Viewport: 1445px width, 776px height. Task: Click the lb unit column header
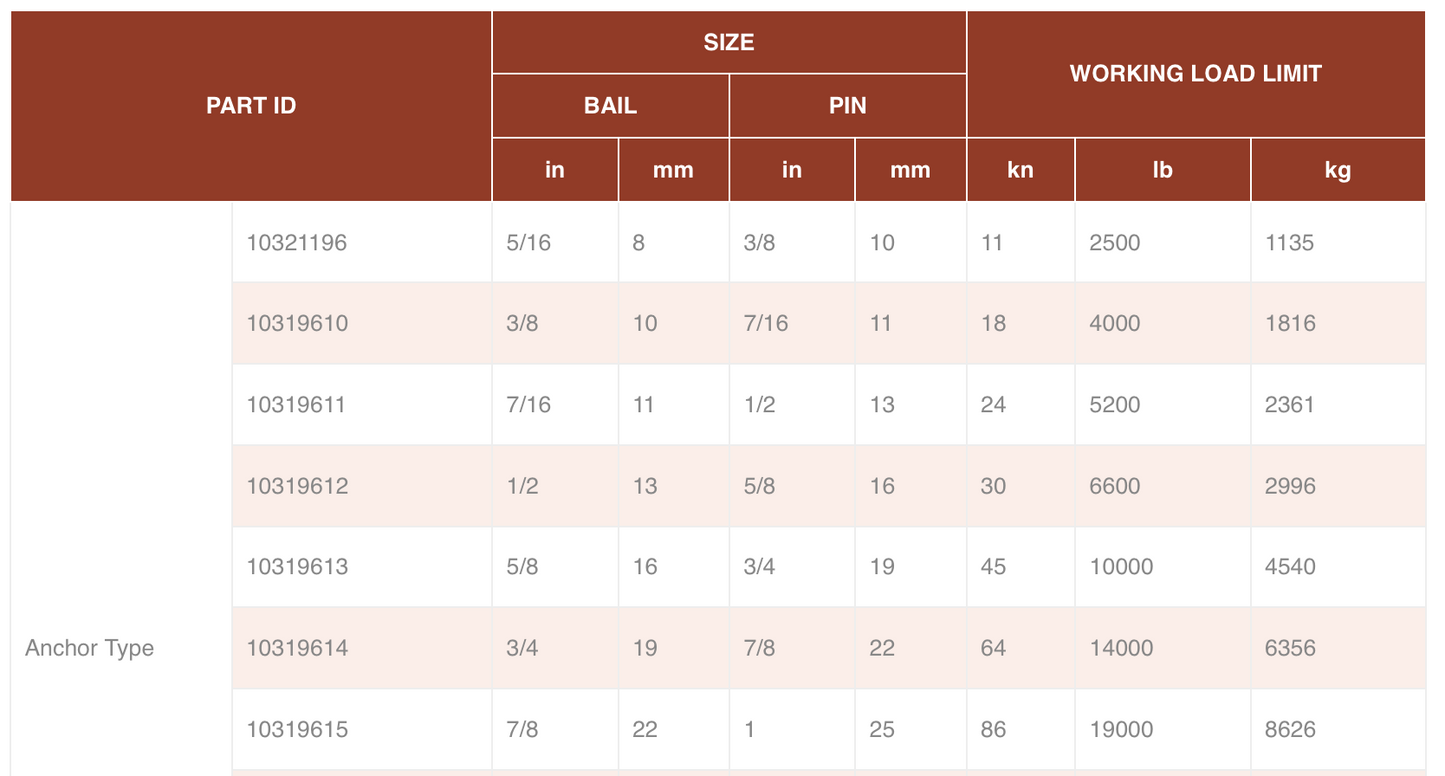pyautogui.click(x=1162, y=170)
